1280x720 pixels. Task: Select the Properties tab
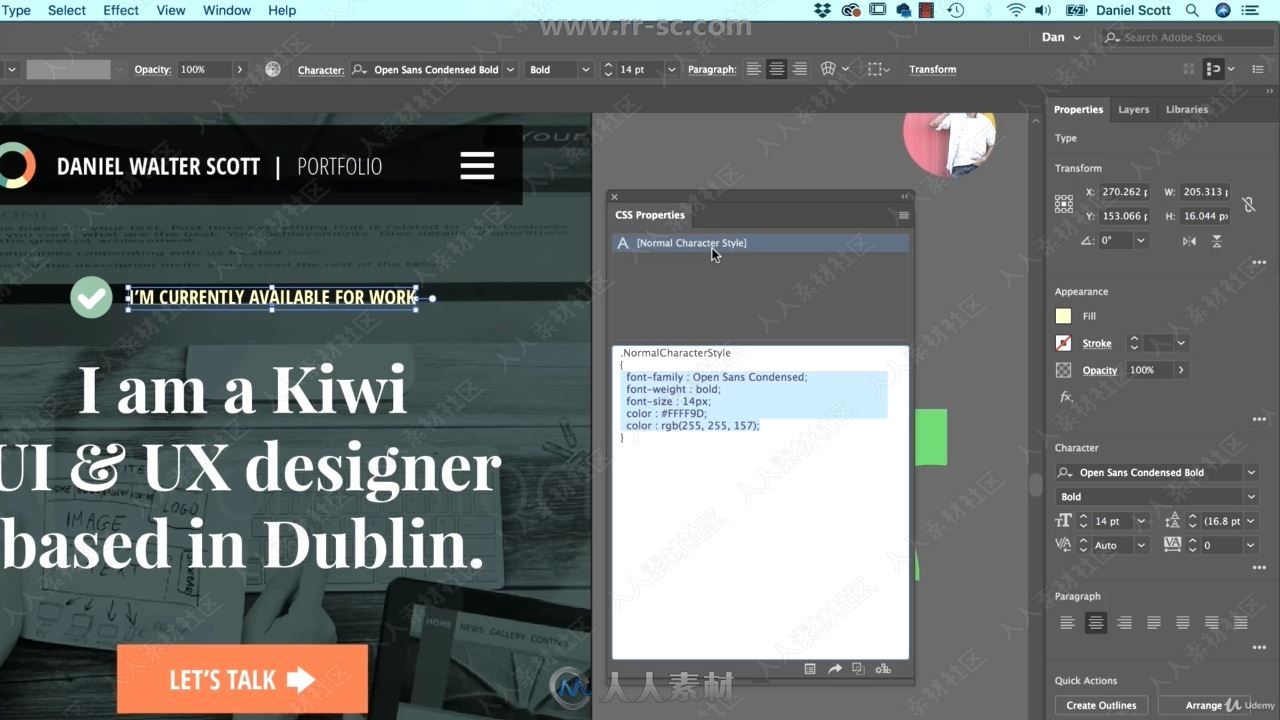pyautogui.click(x=1078, y=110)
